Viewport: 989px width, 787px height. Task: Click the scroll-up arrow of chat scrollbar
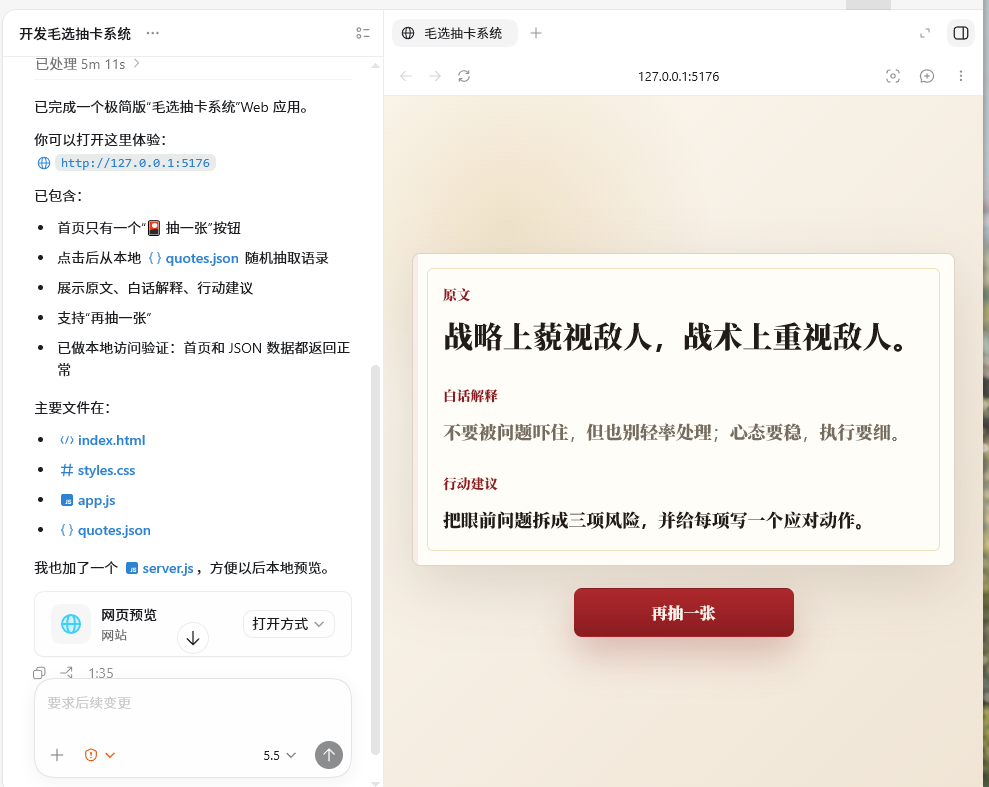pyautogui.click(x=375, y=65)
